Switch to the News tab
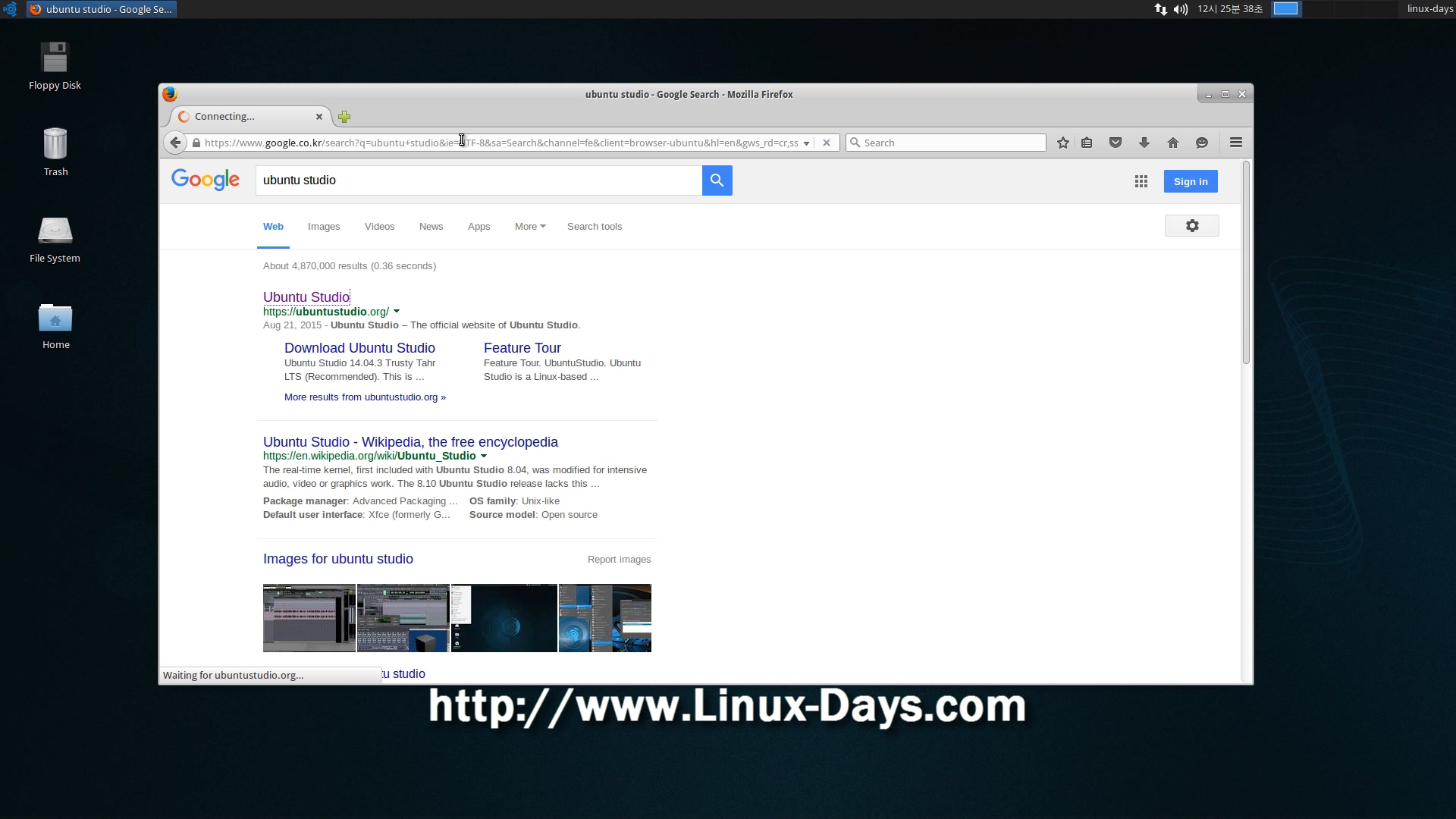This screenshot has height=819, width=1456. (431, 227)
